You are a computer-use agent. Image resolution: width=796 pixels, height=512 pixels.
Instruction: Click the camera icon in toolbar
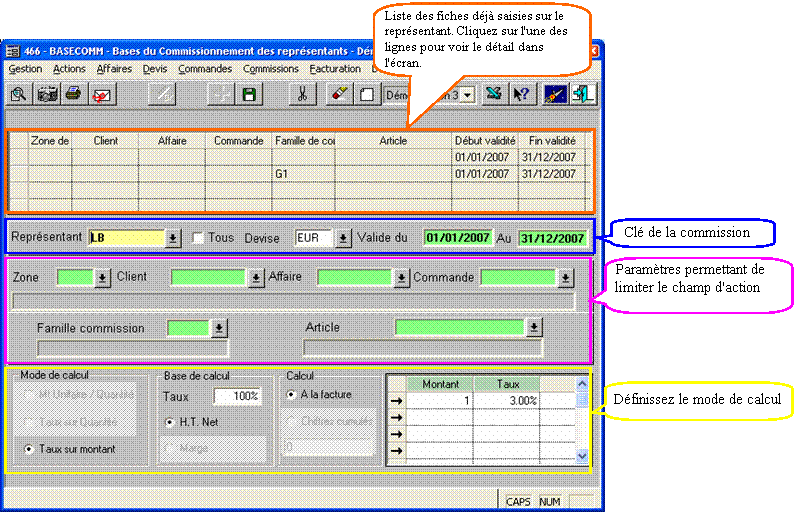[x=46, y=94]
